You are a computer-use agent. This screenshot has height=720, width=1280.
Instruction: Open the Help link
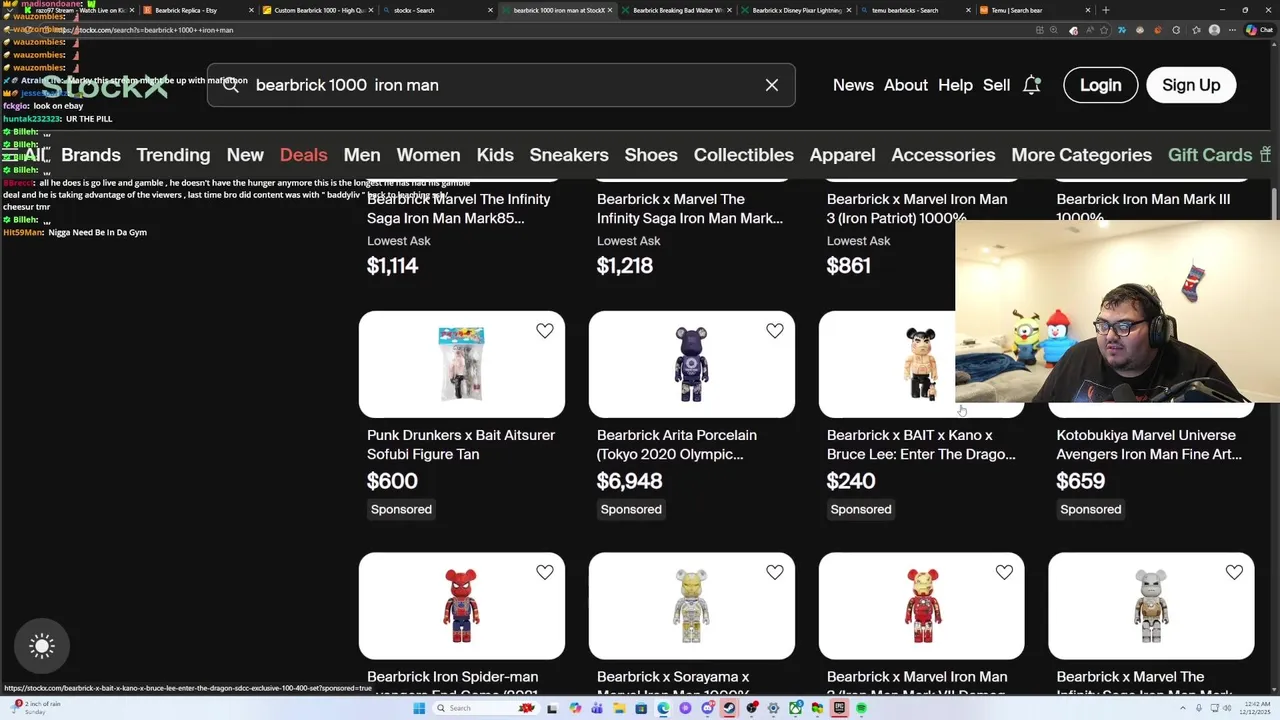click(x=955, y=85)
